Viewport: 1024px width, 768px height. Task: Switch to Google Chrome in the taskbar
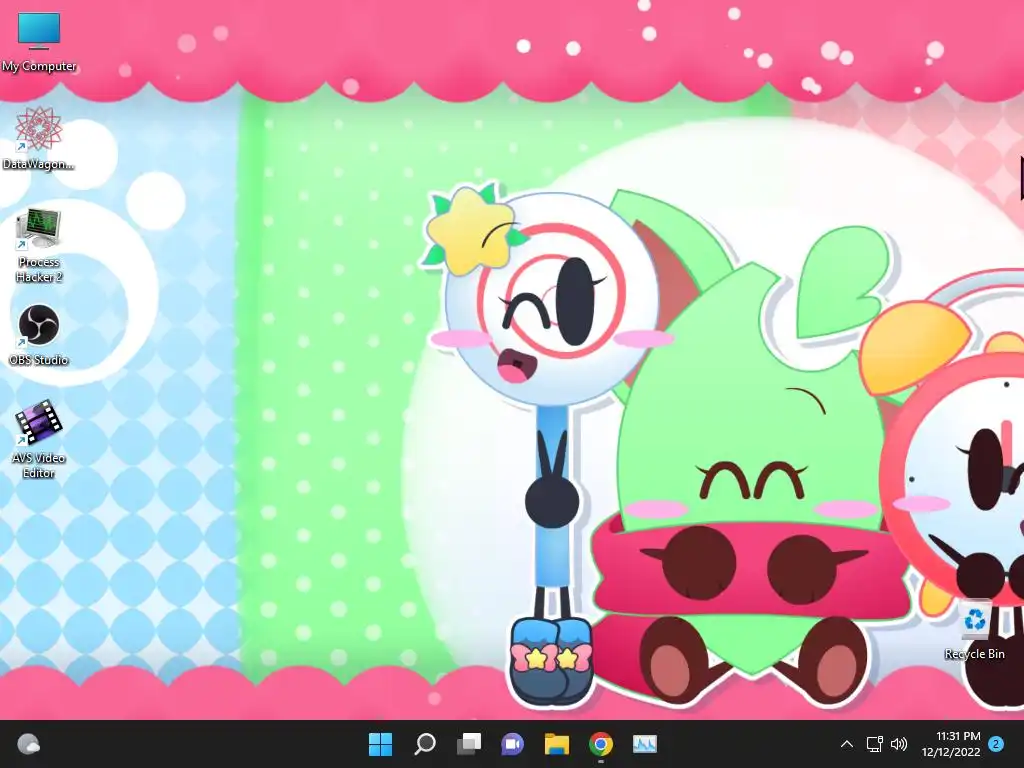pyautogui.click(x=601, y=744)
